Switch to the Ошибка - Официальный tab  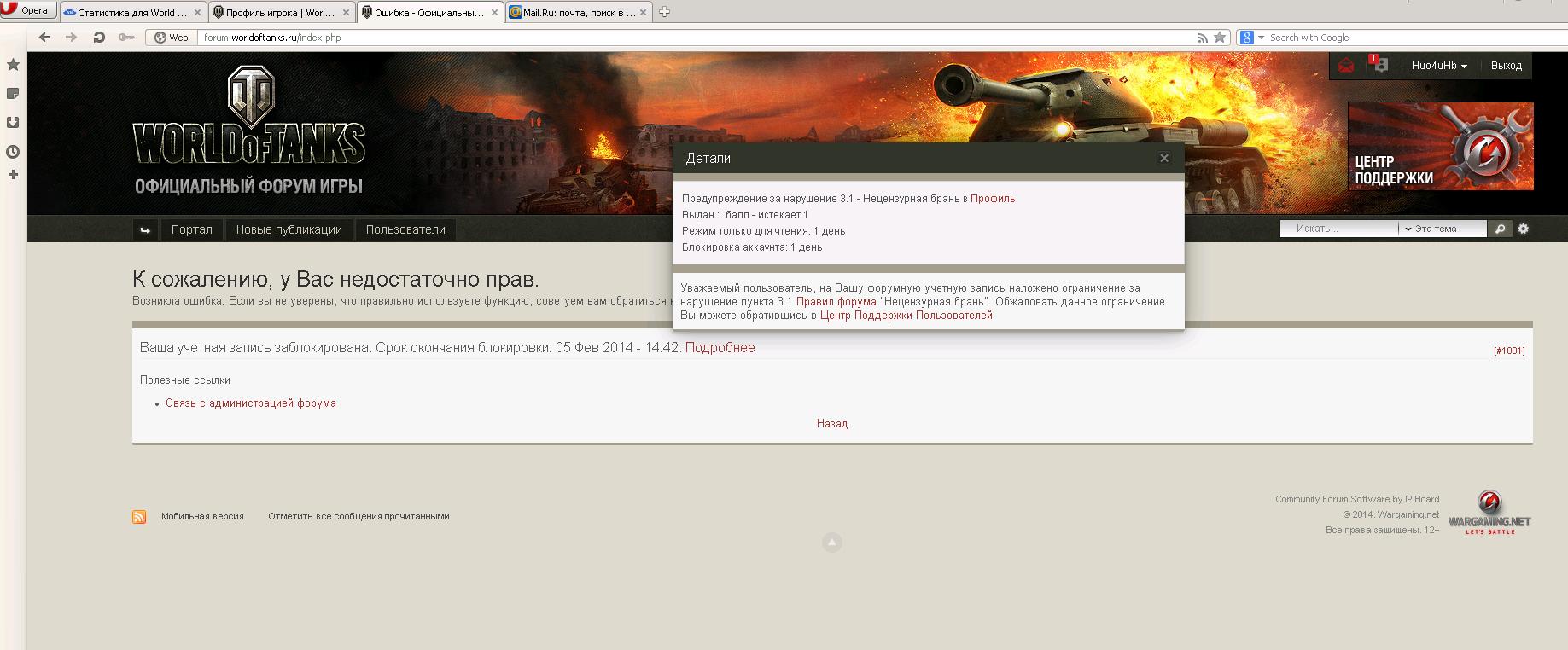tap(430, 12)
